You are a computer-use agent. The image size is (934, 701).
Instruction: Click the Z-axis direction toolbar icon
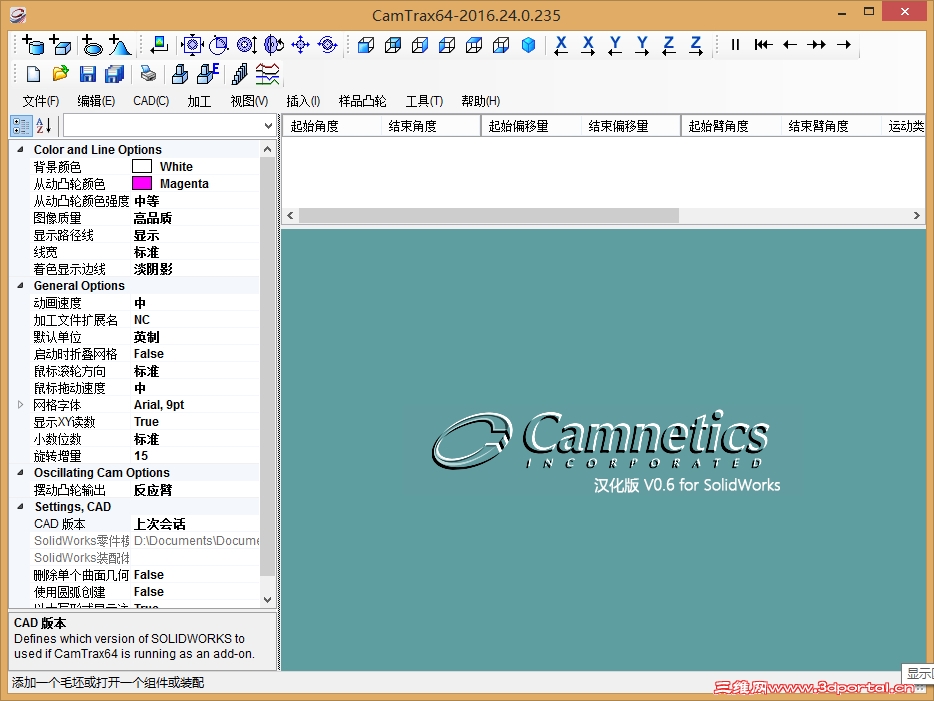coord(672,45)
